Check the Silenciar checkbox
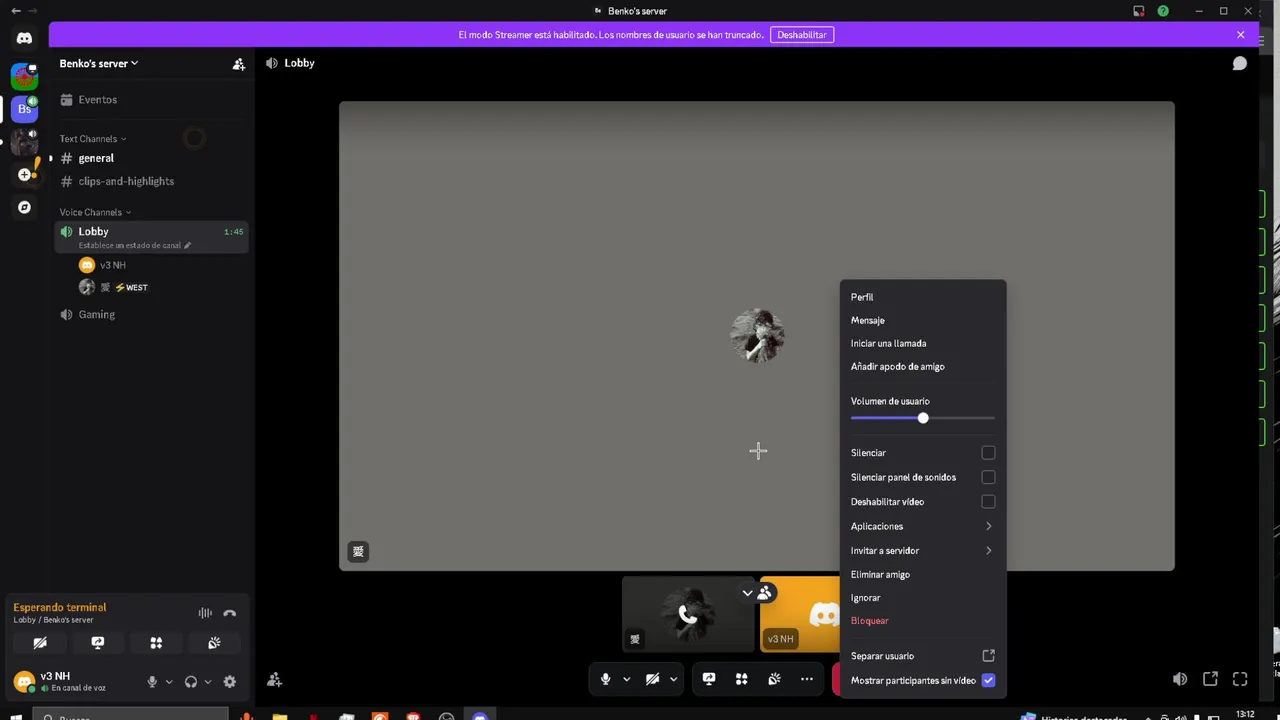This screenshot has width=1280, height=720. point(988,453)
